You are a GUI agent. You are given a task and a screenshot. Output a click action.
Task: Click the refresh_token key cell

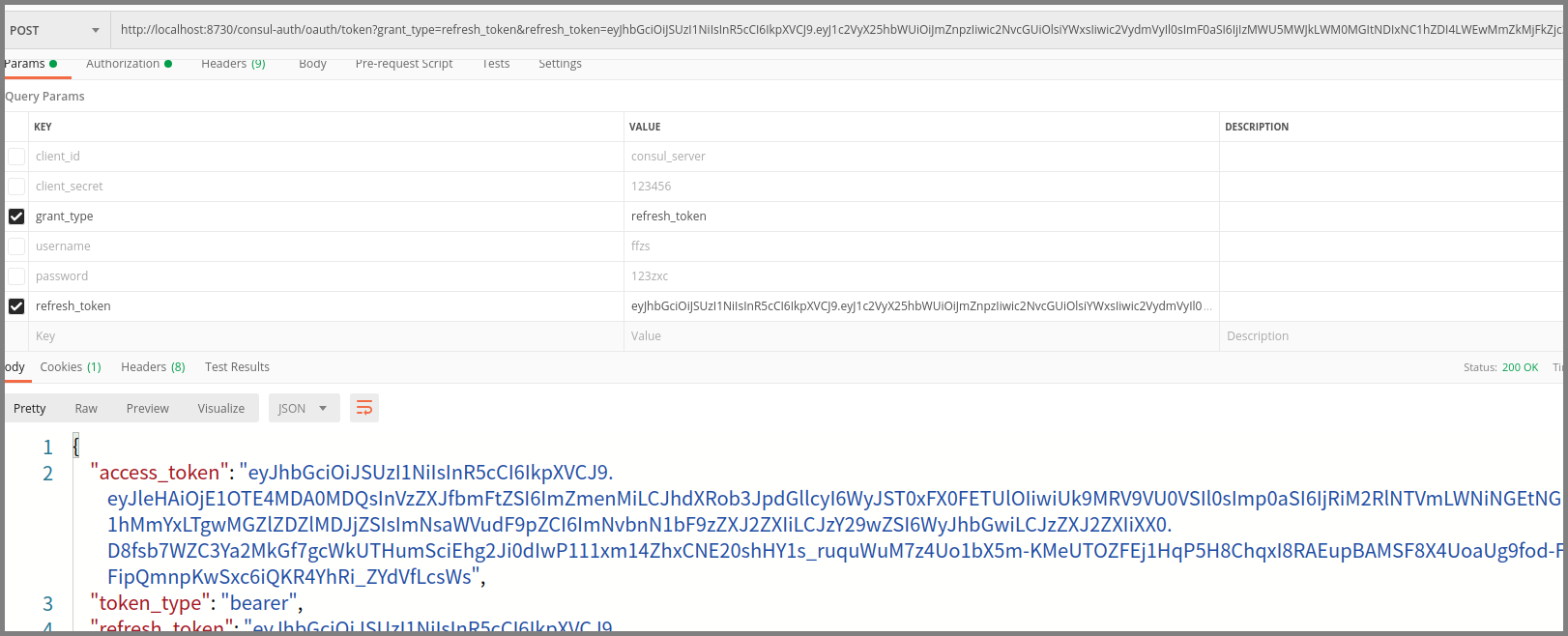point(327,306)
